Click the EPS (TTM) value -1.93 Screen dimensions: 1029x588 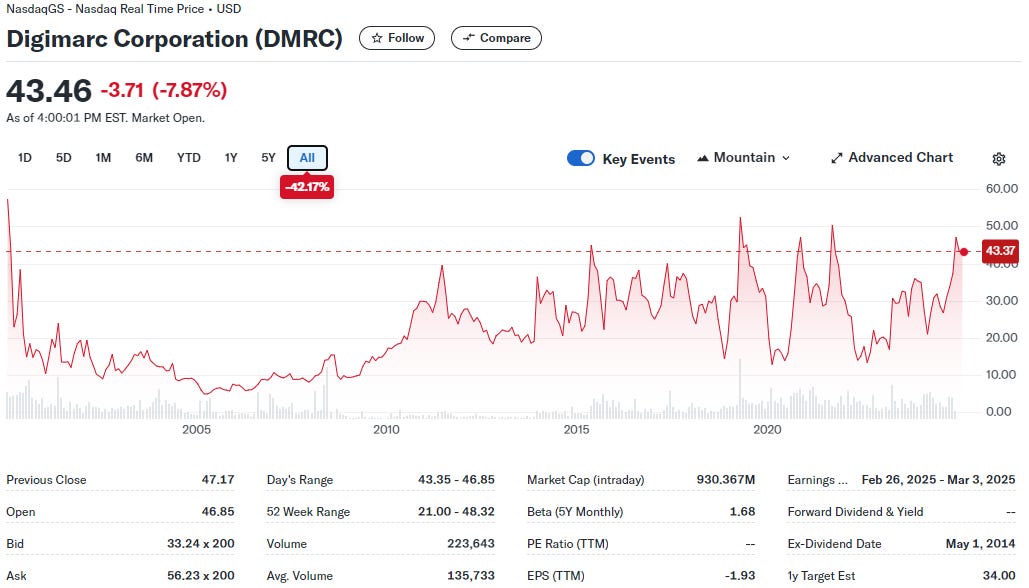(739, 576)
